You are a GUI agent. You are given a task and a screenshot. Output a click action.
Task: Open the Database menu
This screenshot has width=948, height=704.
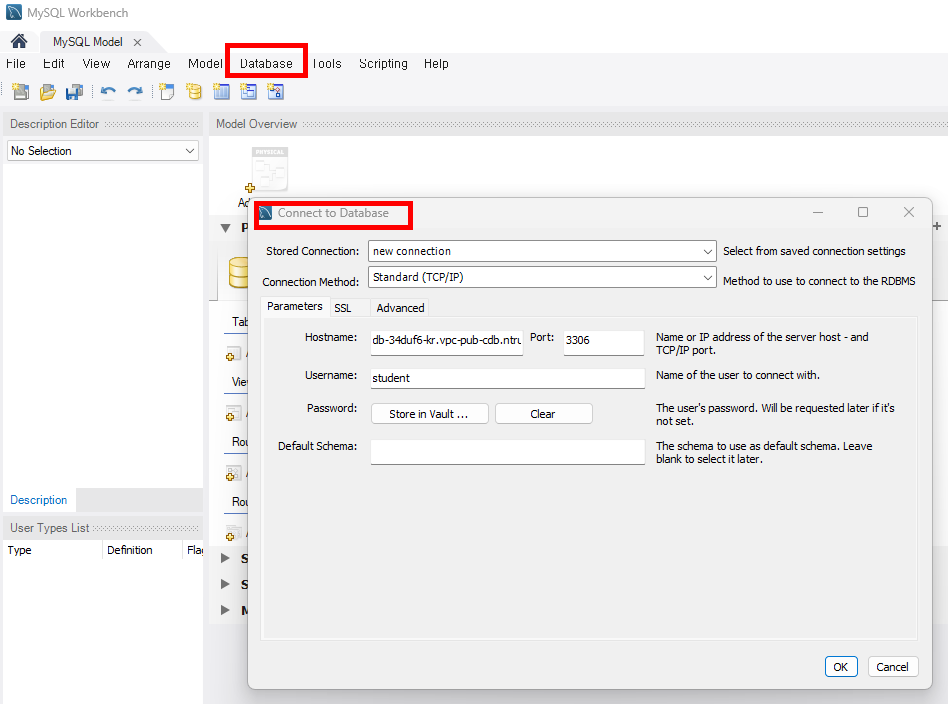266,64
